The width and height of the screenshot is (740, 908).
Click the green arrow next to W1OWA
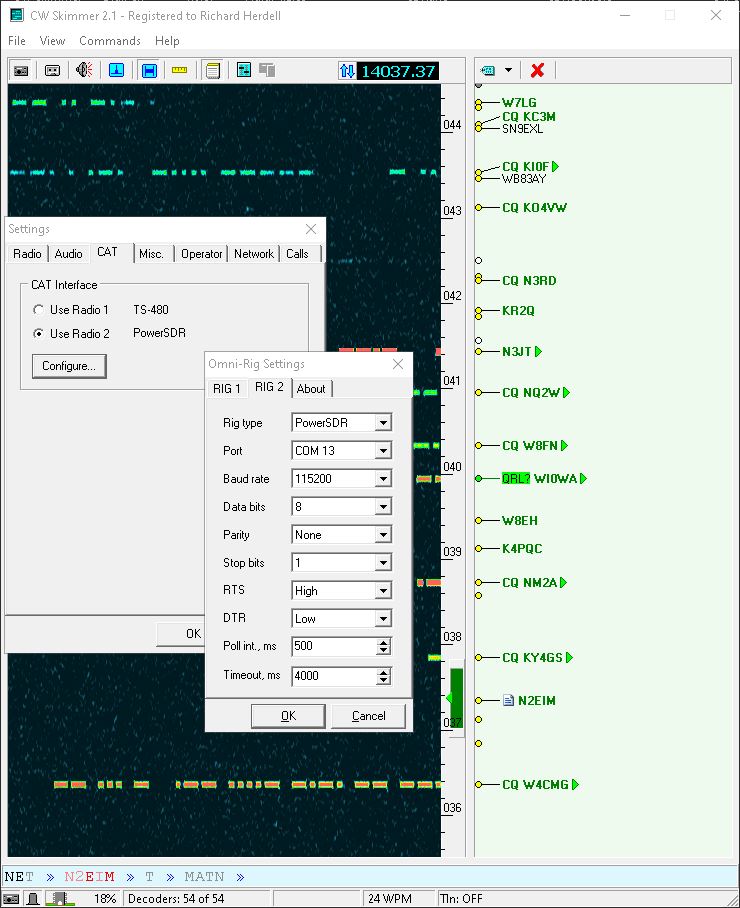coord(583,478)
